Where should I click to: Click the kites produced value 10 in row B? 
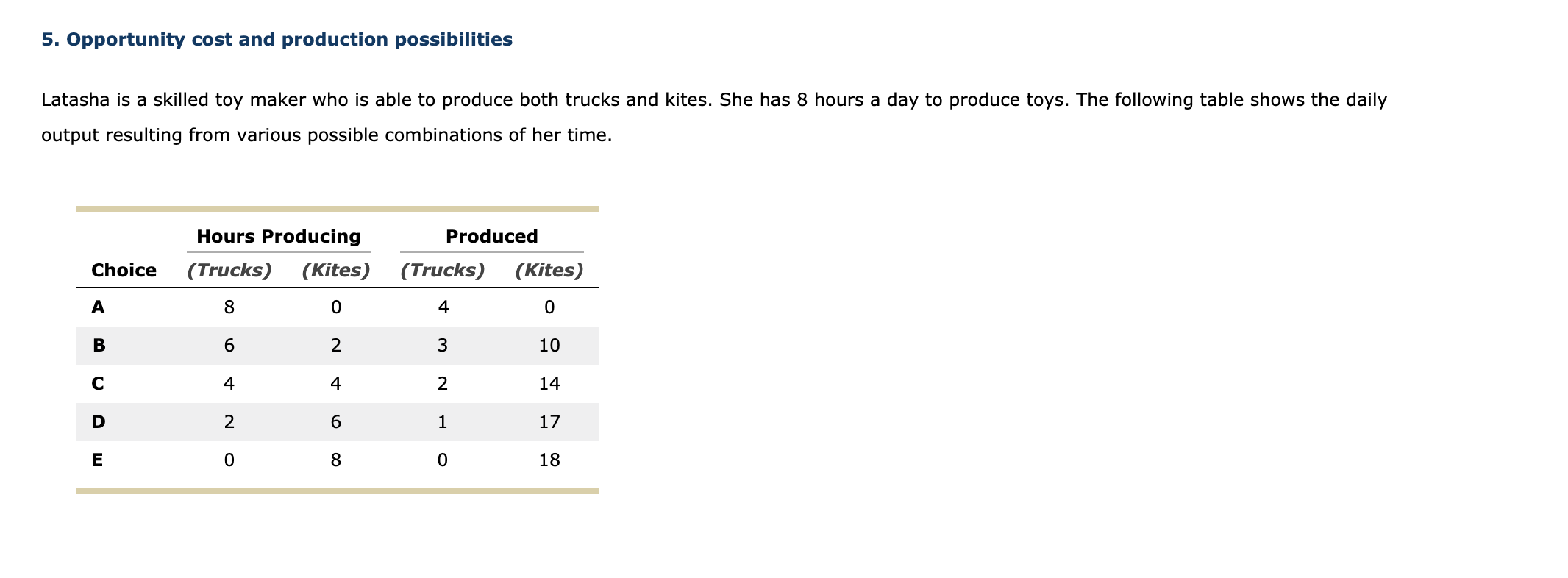[x=549, y=346]
